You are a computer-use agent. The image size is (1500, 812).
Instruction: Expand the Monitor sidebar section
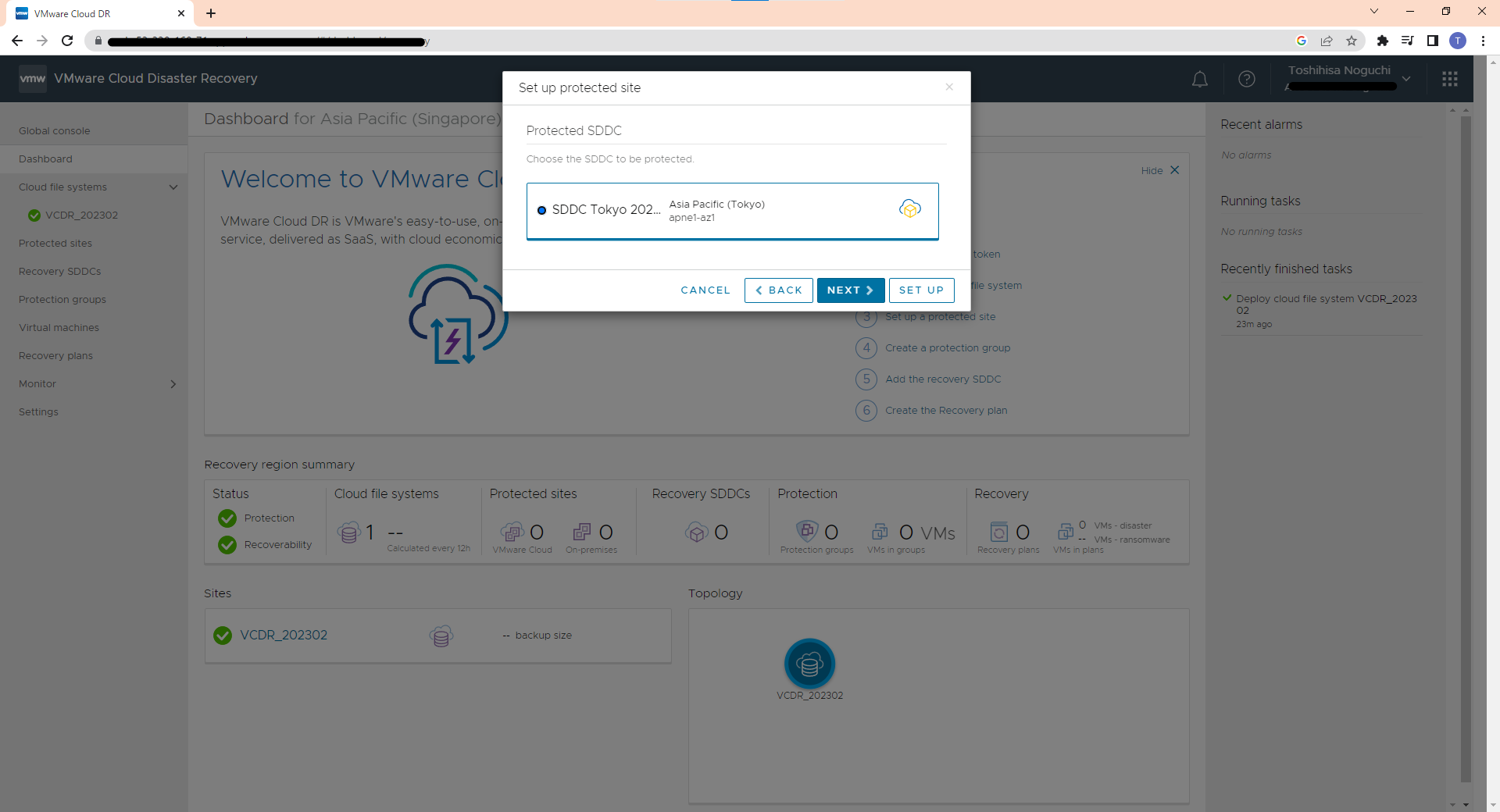[173, 384]
